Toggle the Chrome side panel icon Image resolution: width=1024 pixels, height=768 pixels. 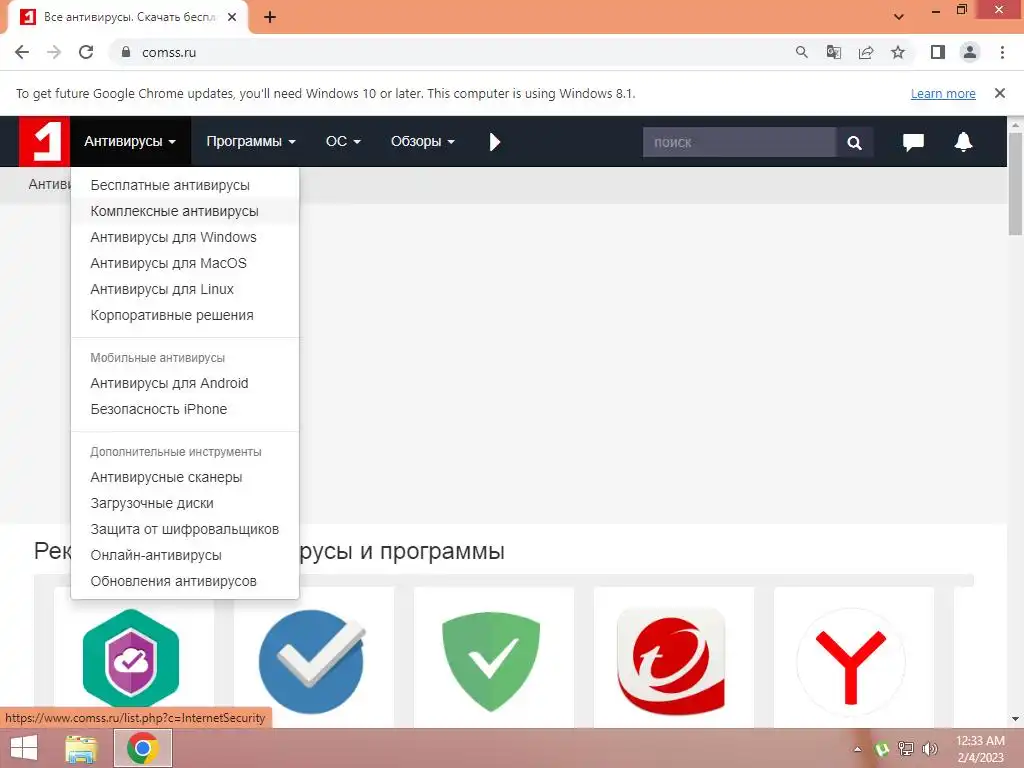tap(938, 52)
